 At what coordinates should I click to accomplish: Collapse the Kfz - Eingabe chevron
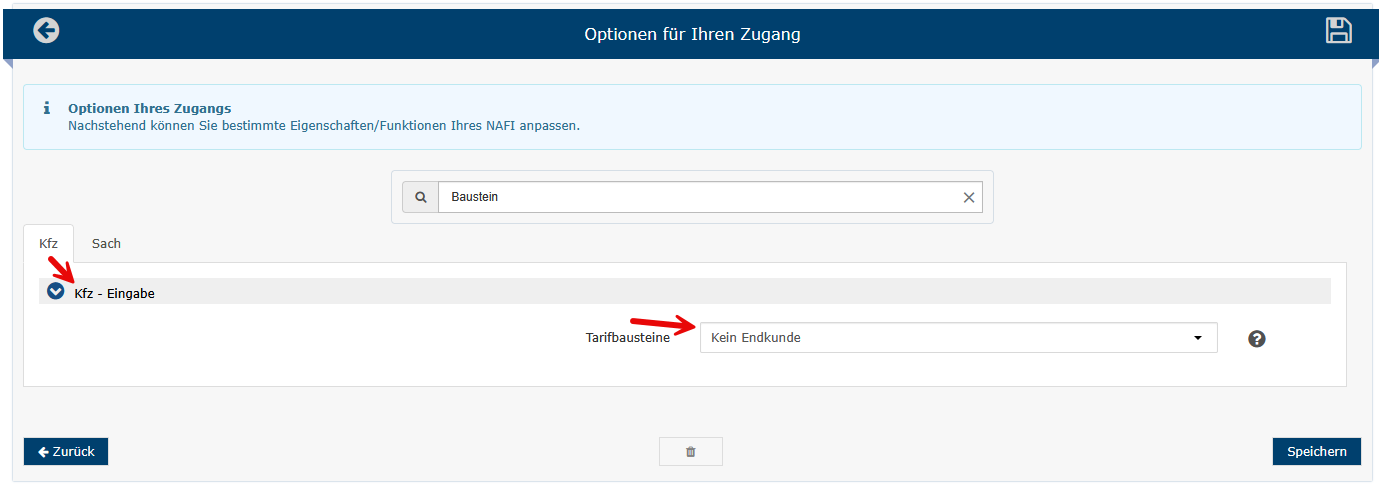pyautogui.click(x=56, y=292)
